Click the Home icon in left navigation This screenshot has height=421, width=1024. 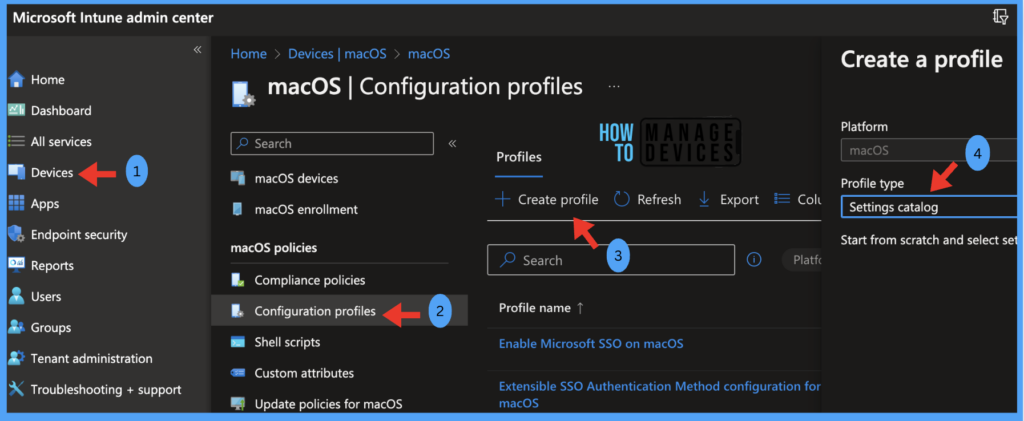16,80
